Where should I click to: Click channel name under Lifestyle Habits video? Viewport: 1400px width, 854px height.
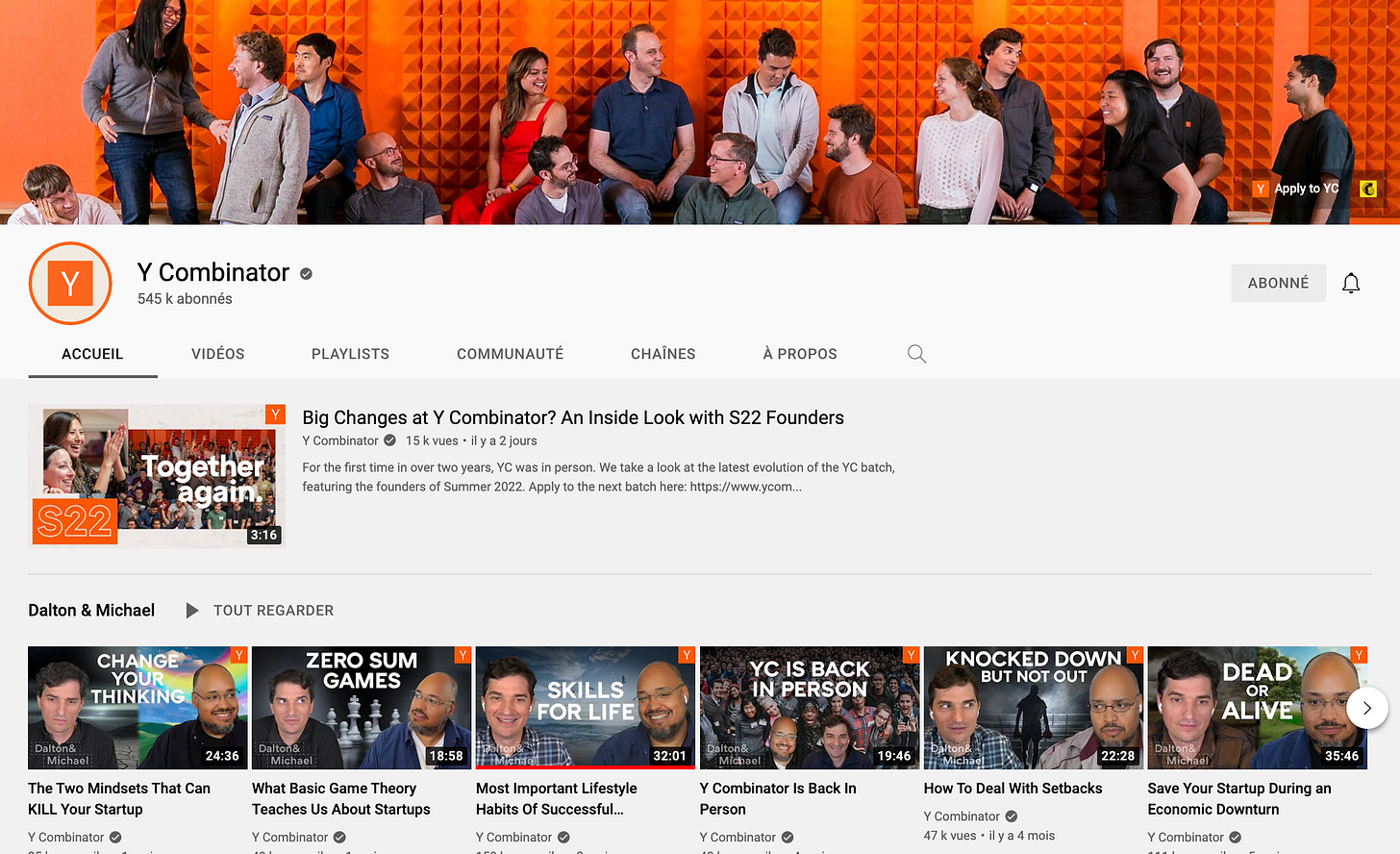coord(513,838)
